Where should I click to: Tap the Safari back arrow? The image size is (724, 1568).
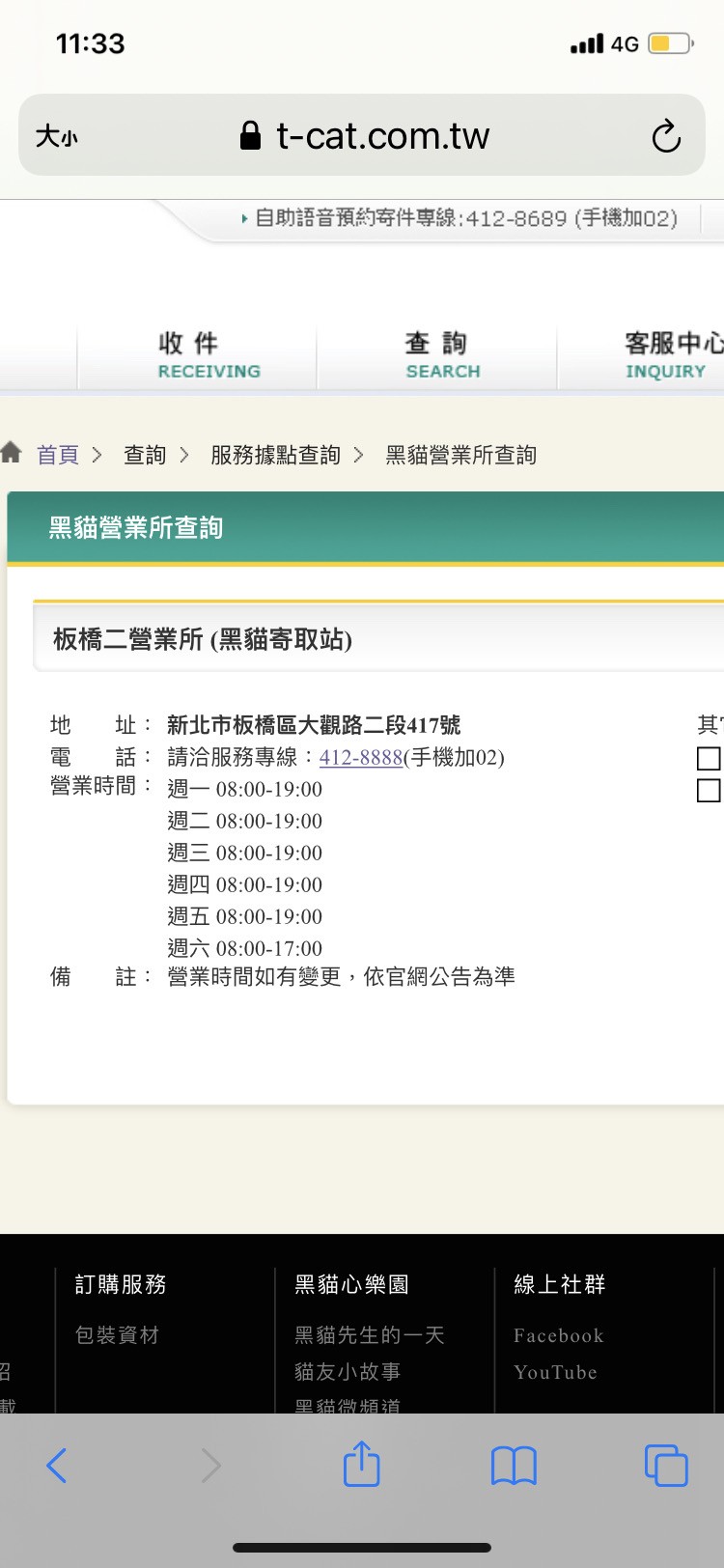pos(57,1466)
